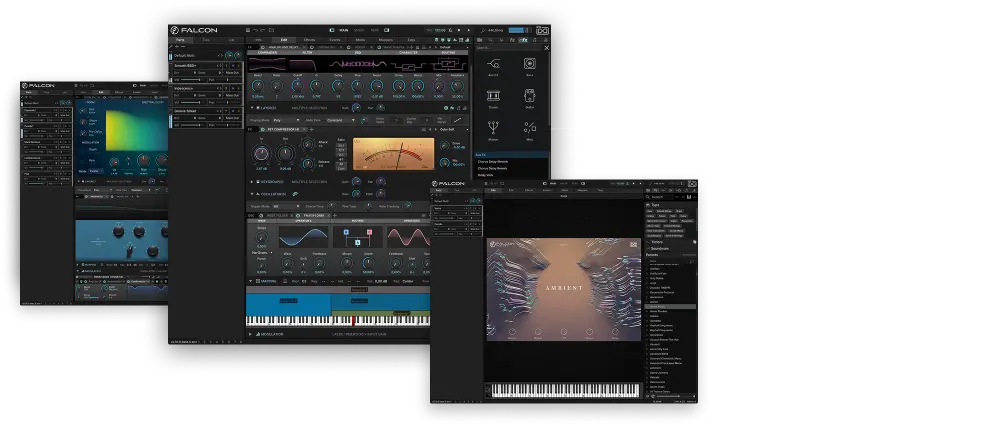Image resolution: width=993 pixels, height=426 pixels.
Task: Click the tuning fork icon in center window
Action: pos(484,30)
